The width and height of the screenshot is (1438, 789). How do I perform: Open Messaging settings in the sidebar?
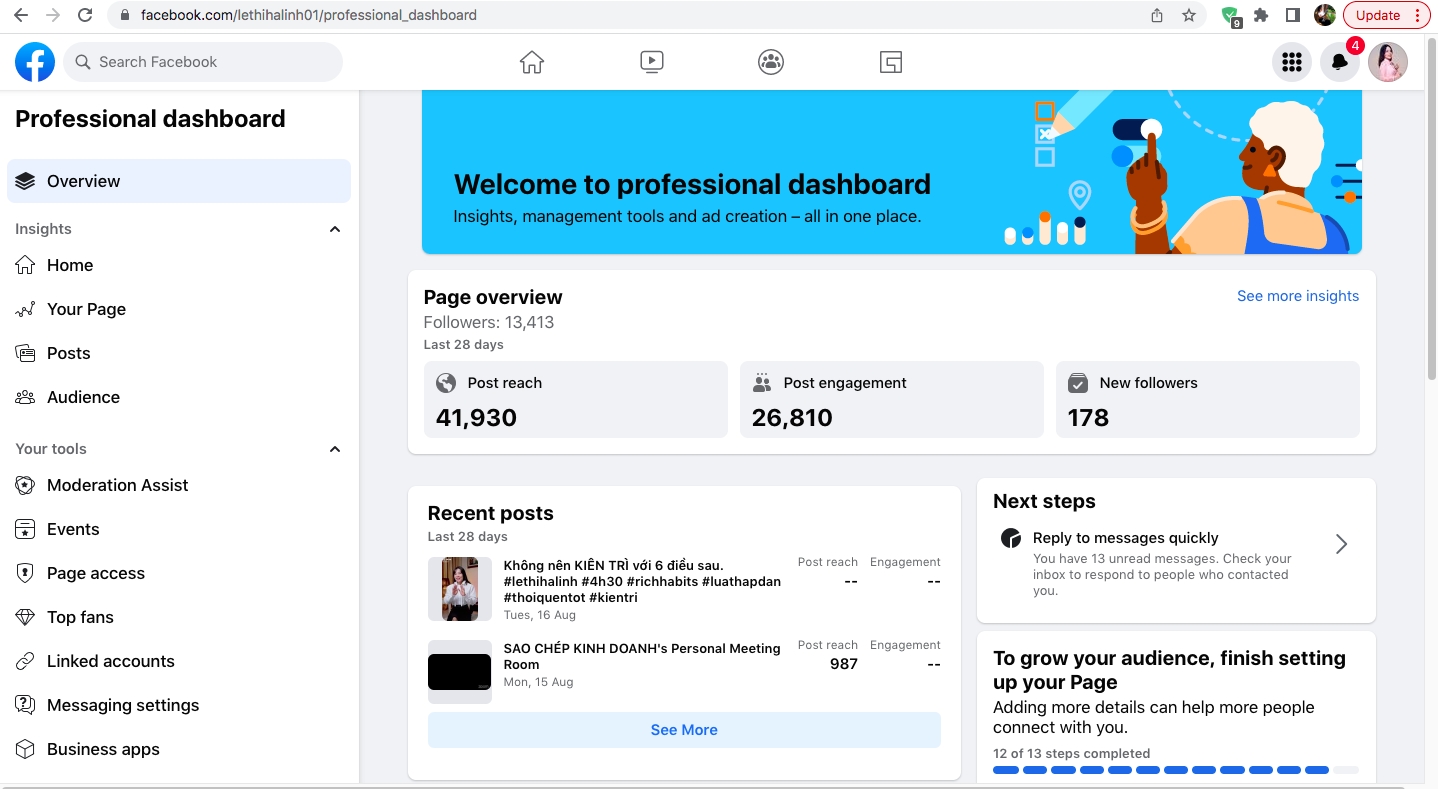[179, 705]
